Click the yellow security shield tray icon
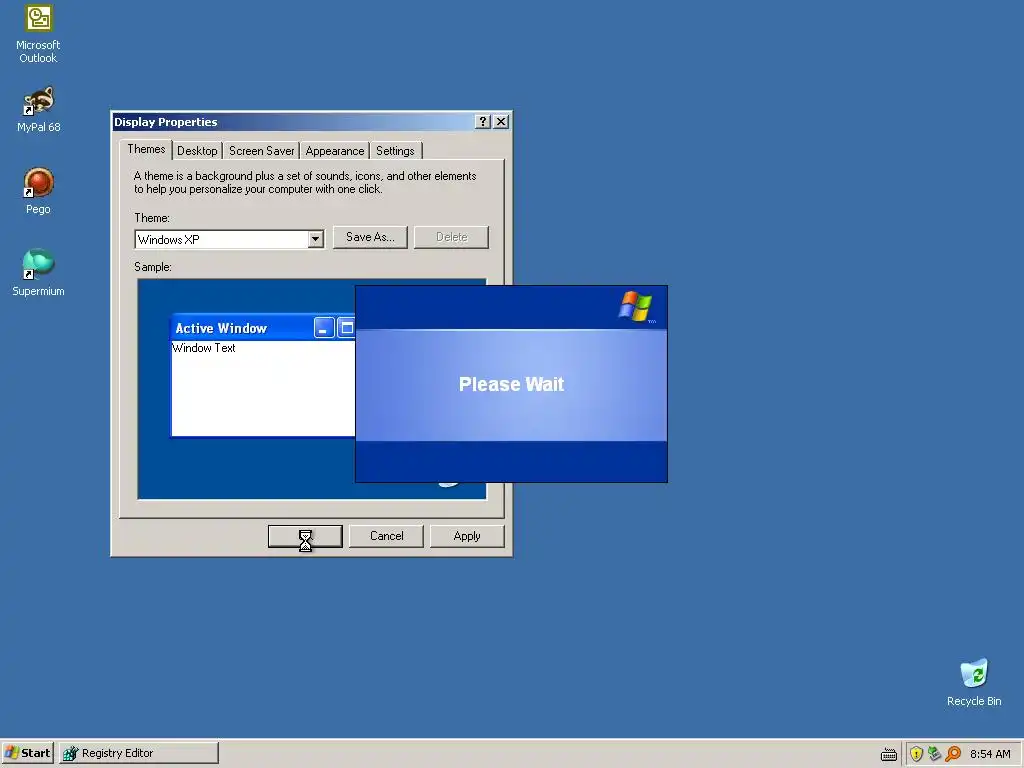Viewport: 1024px width, 768px height. pyautogui.click(x=916, y=754)
